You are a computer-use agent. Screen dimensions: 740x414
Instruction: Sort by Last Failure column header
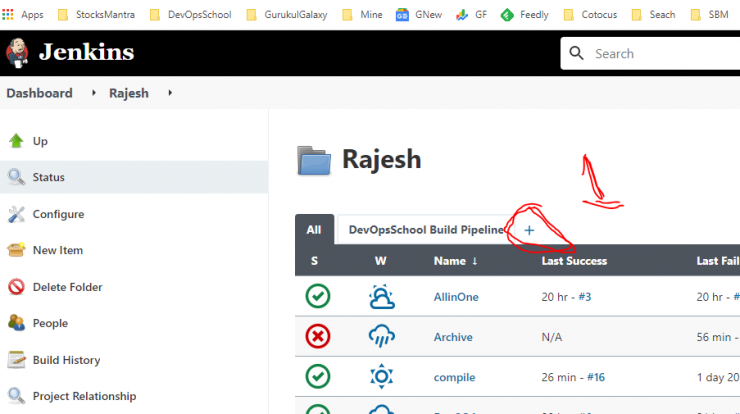718,261
